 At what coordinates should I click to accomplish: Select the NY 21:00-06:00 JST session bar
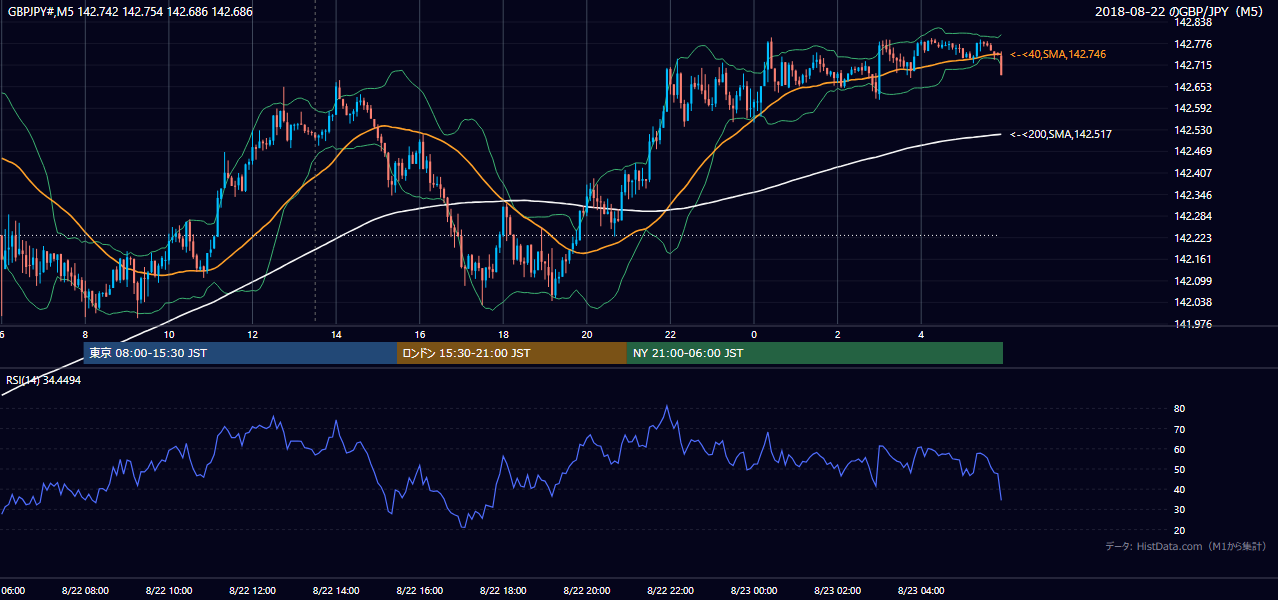pyautogui.click(x=815, y=353)
